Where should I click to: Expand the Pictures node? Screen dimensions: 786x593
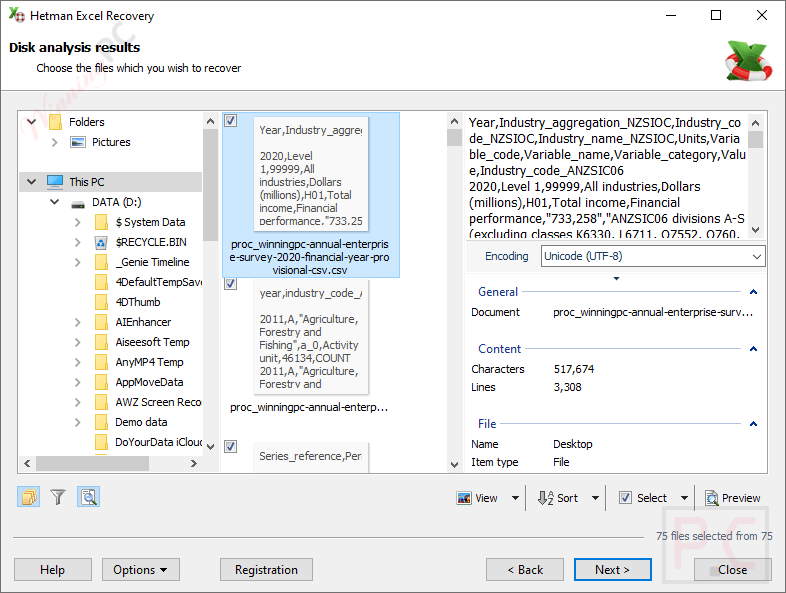[54, 142]
